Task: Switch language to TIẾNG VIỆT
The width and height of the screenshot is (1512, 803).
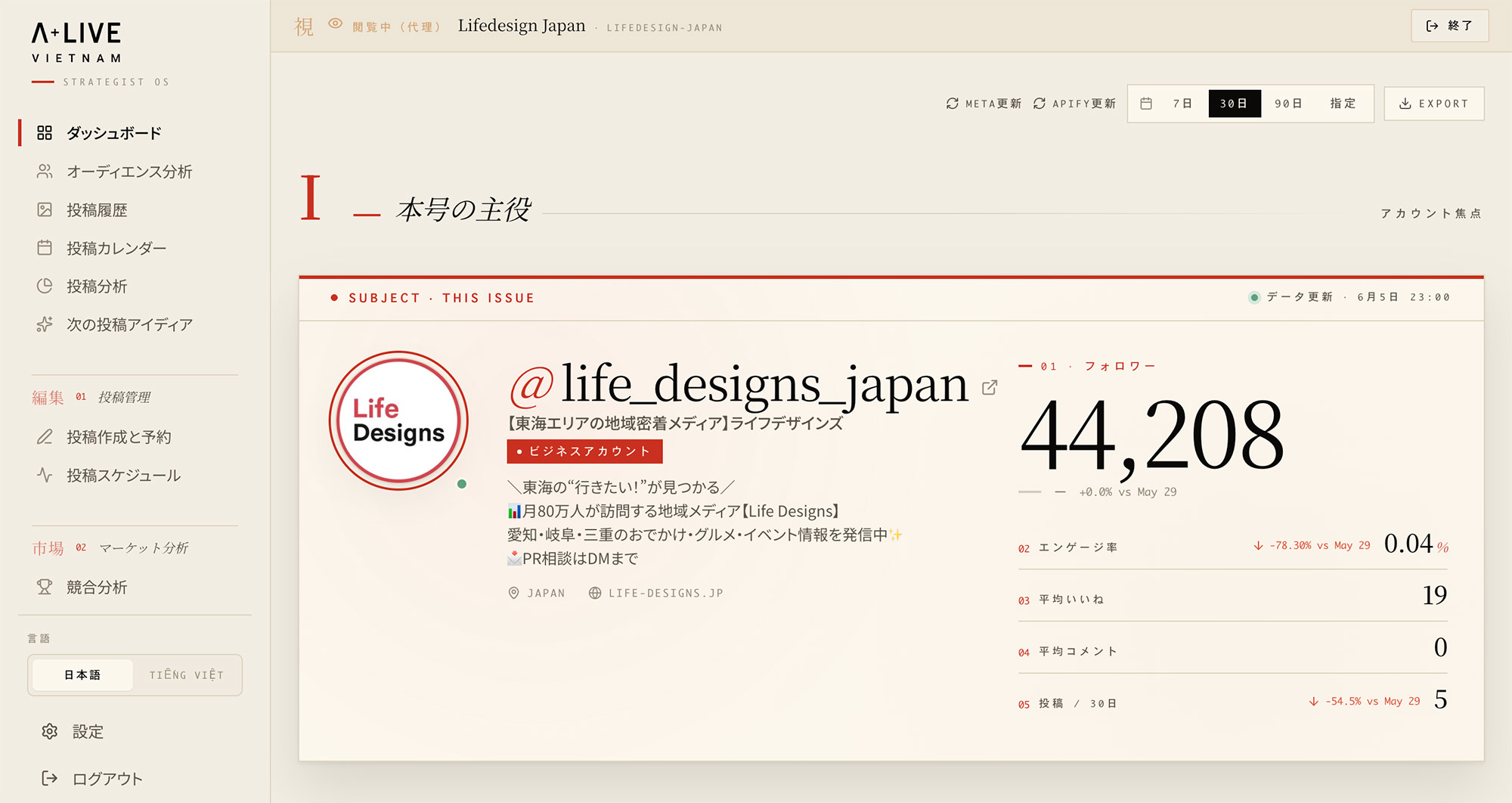Action: point(187,674)
